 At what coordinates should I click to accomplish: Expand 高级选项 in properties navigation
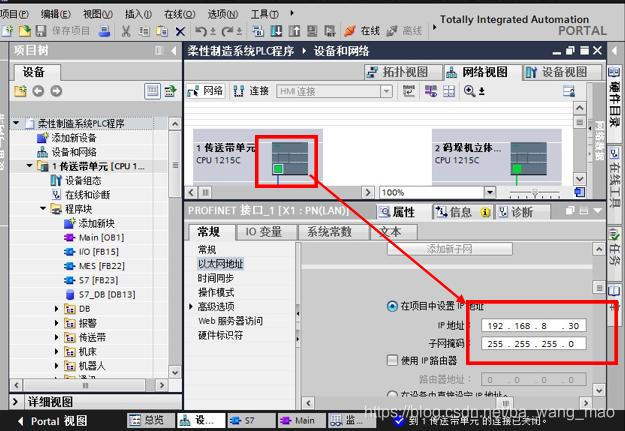point(191,307)
